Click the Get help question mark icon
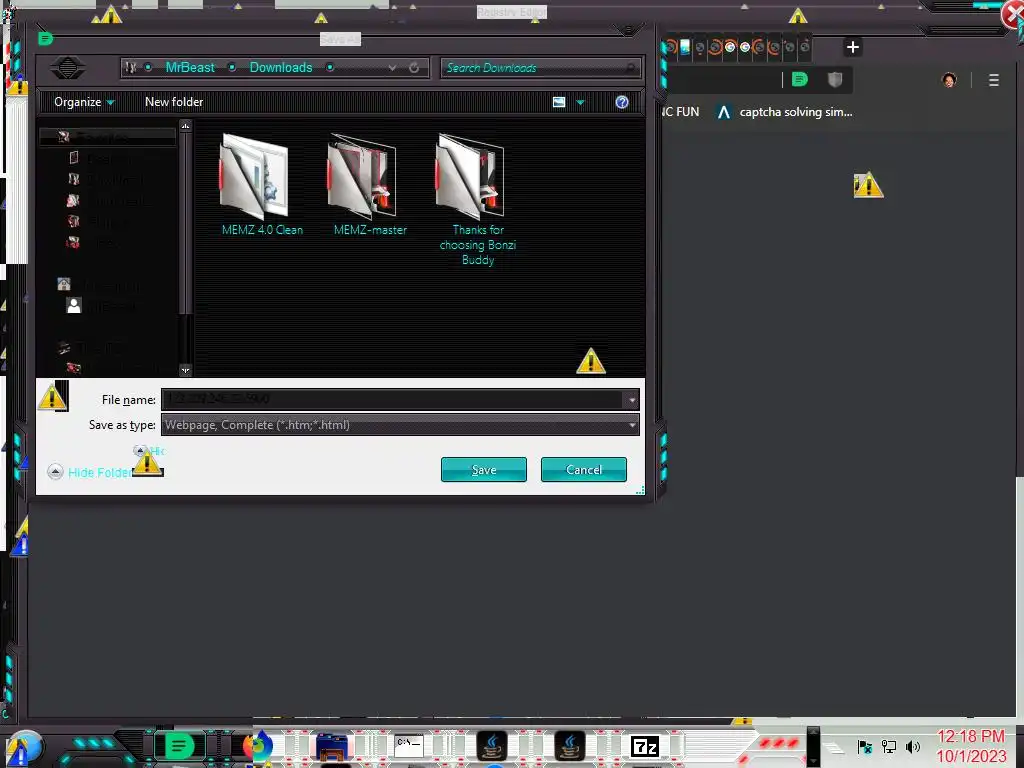Screen dimensions: 1024x768 [622, 102]
